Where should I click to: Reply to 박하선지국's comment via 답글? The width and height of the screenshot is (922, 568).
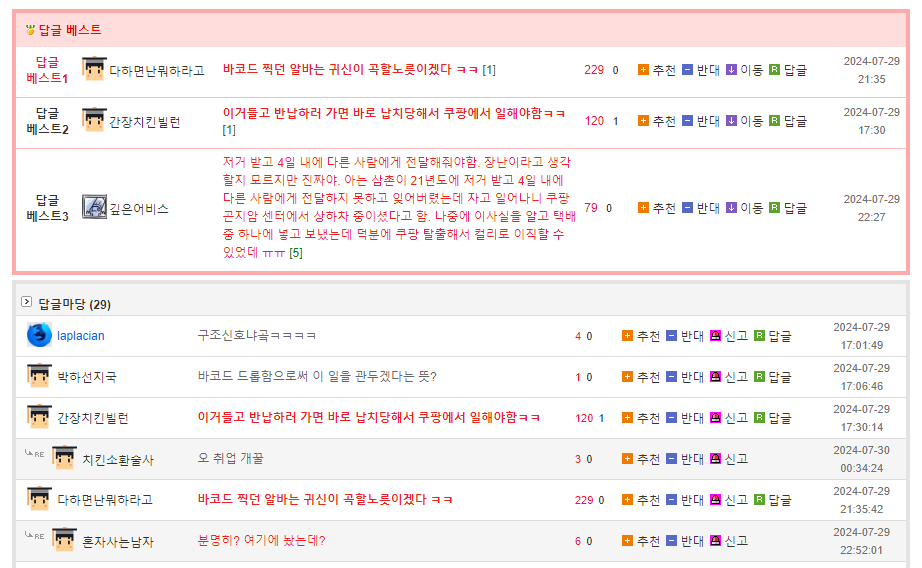click(x=760, y=377)
